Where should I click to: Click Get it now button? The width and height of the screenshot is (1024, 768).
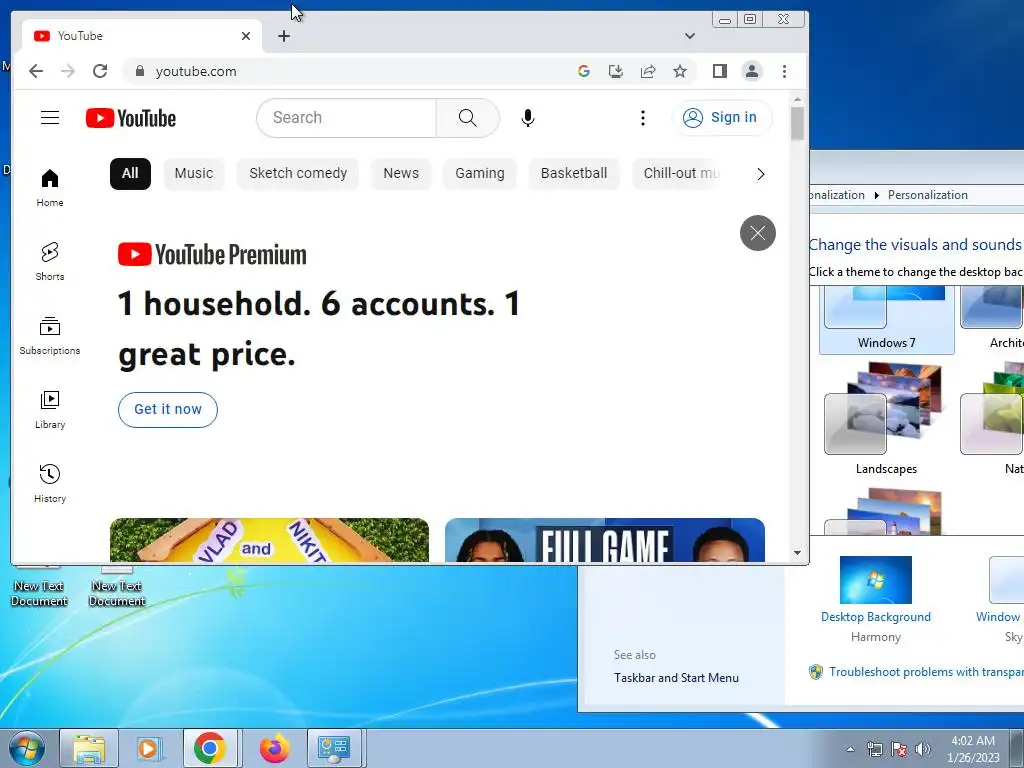pos(168,409)
